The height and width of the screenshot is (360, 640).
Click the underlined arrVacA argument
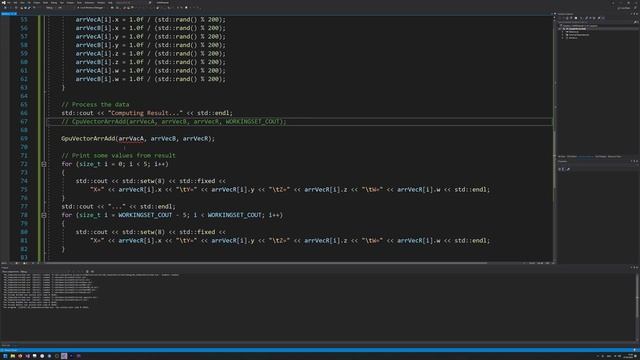click(131, 139)
